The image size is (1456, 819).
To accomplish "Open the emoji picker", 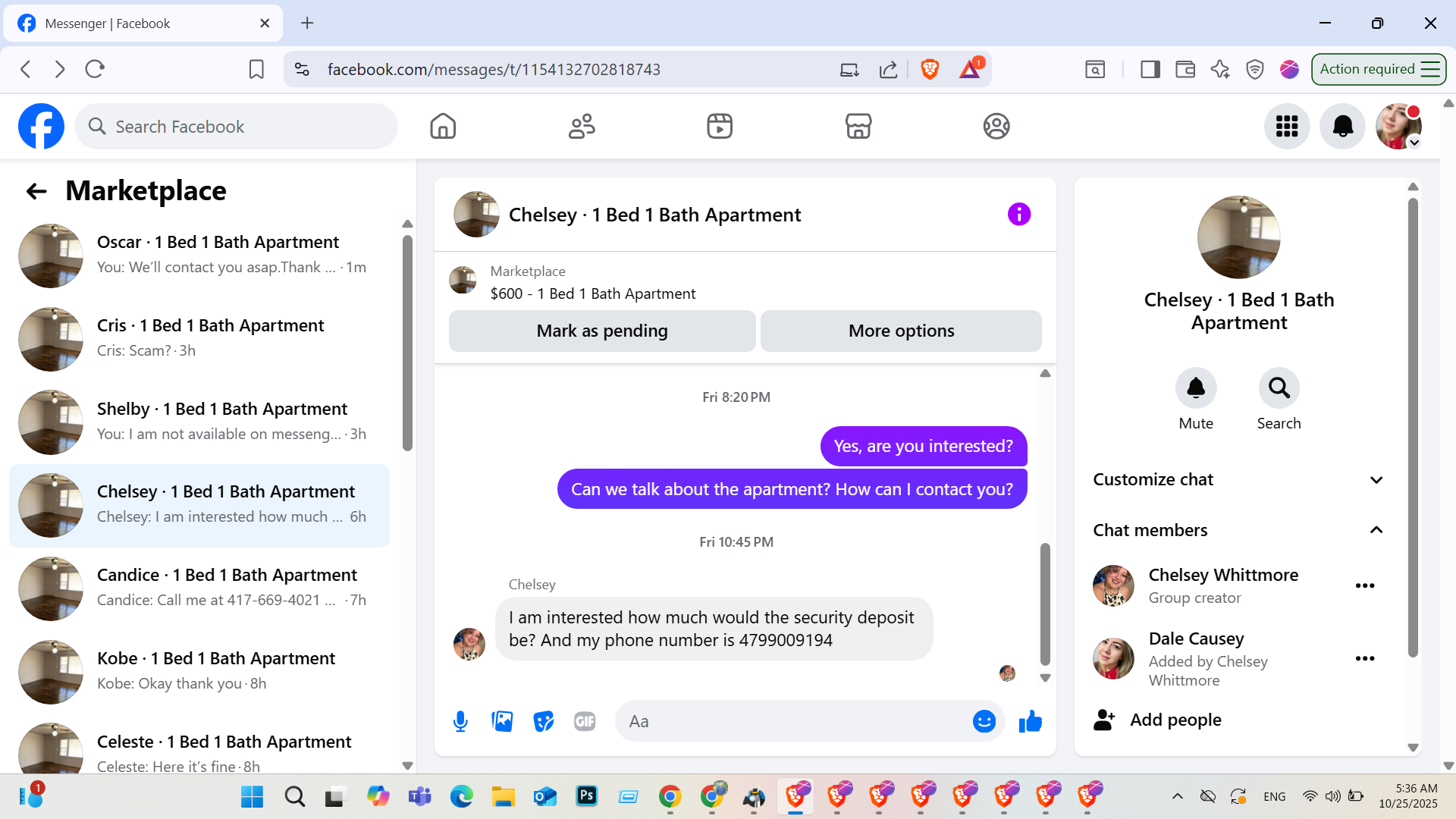I will (984, 721).
